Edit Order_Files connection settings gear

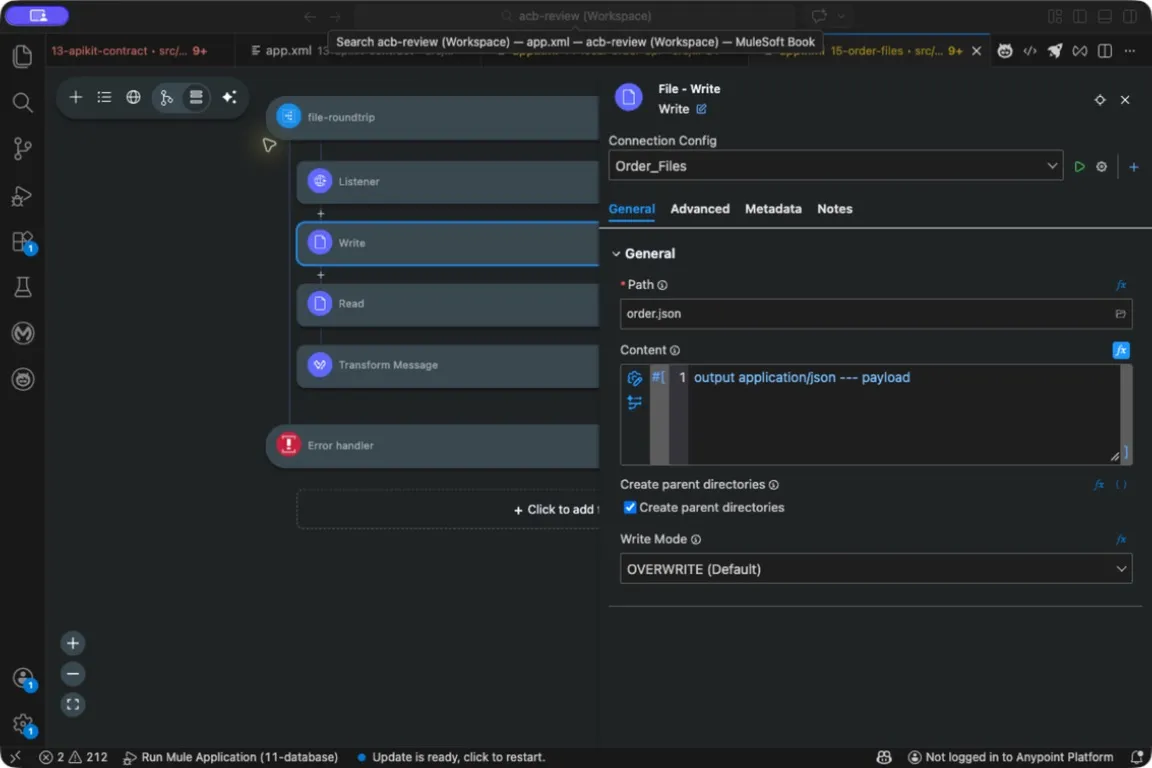[x=1101, y=167]
